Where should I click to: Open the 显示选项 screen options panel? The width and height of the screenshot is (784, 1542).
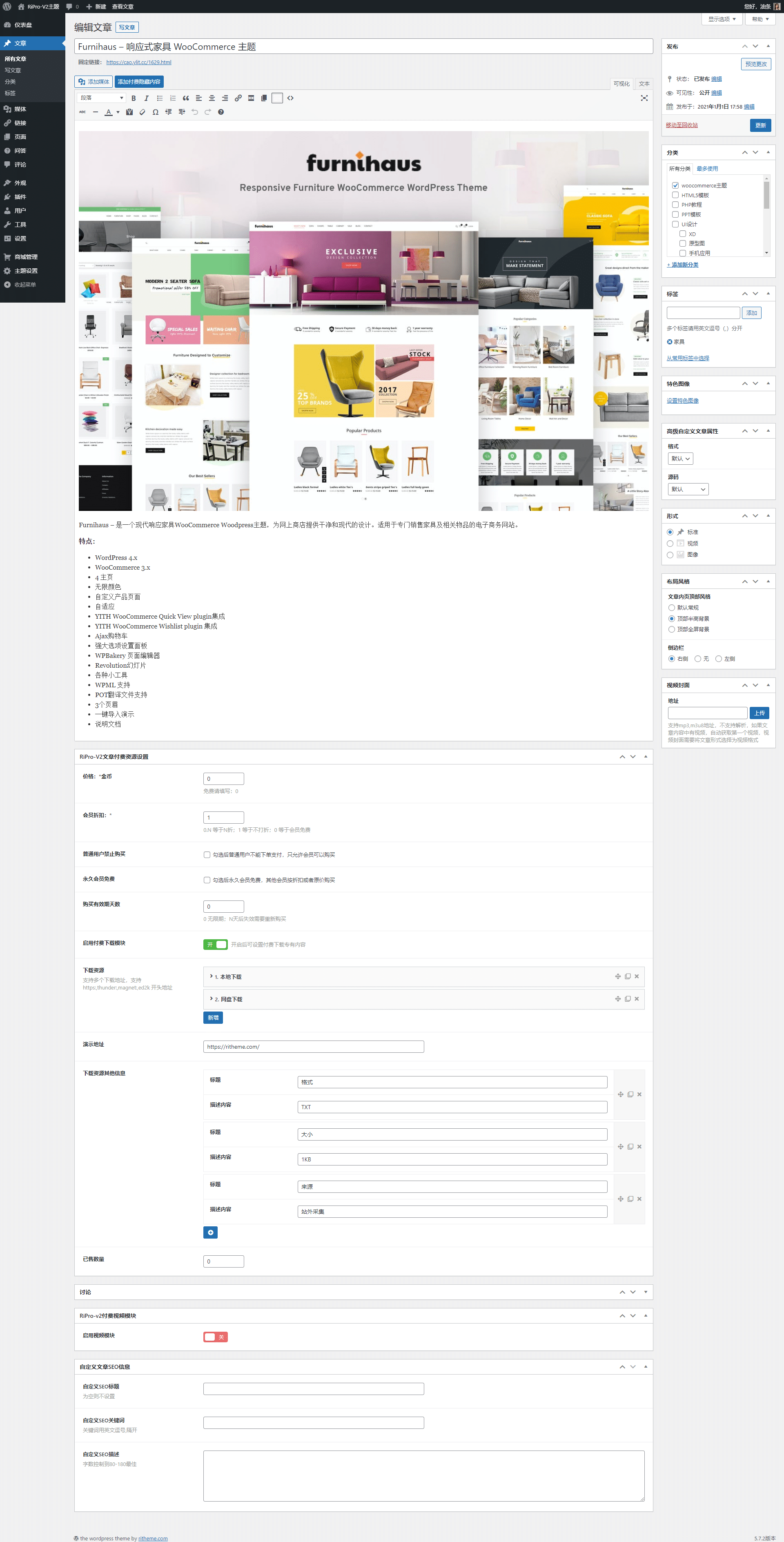click(722, 19)
